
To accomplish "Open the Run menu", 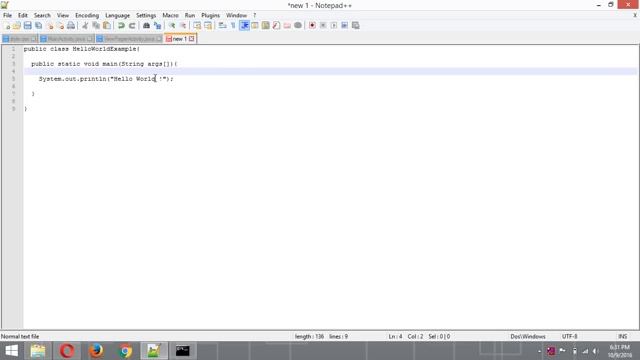I will pyautogui.click(x=190, y=16).
